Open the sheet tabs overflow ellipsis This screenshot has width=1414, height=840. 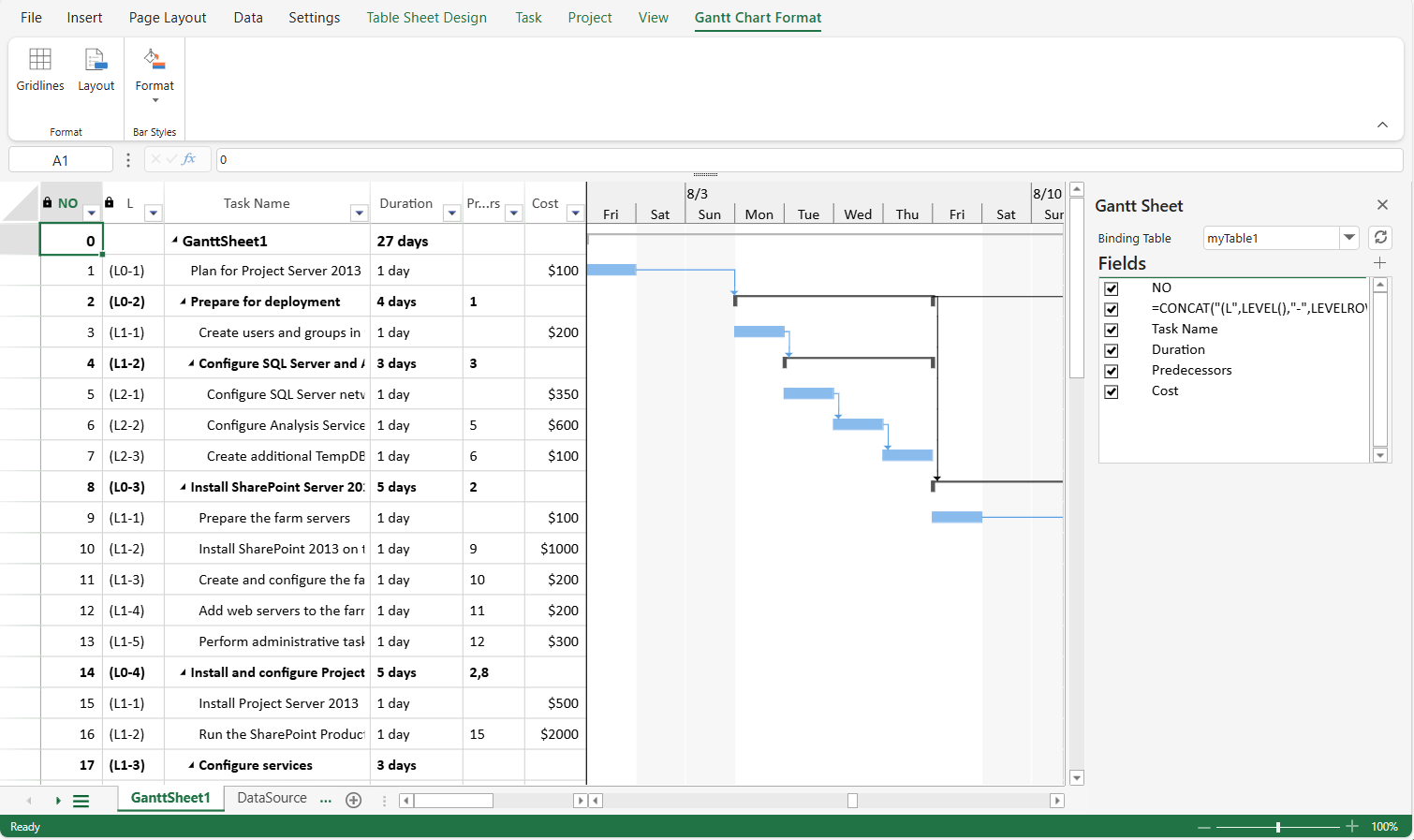[326, 800]
